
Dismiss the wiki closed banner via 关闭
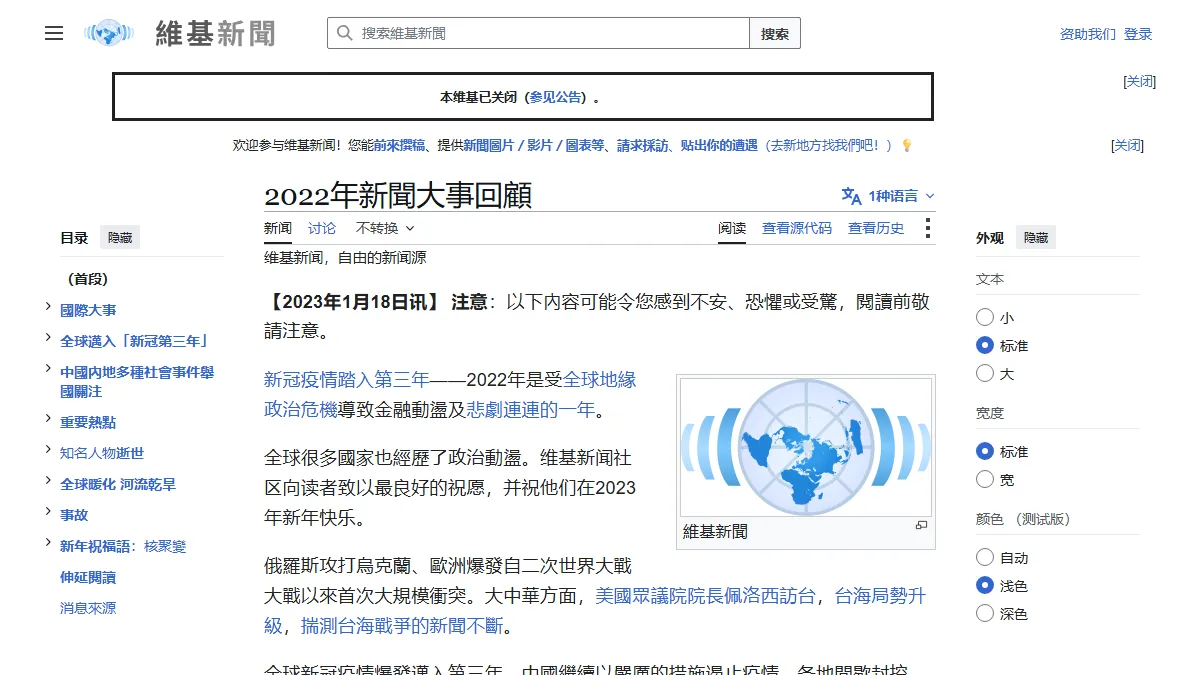(1140, 81)
